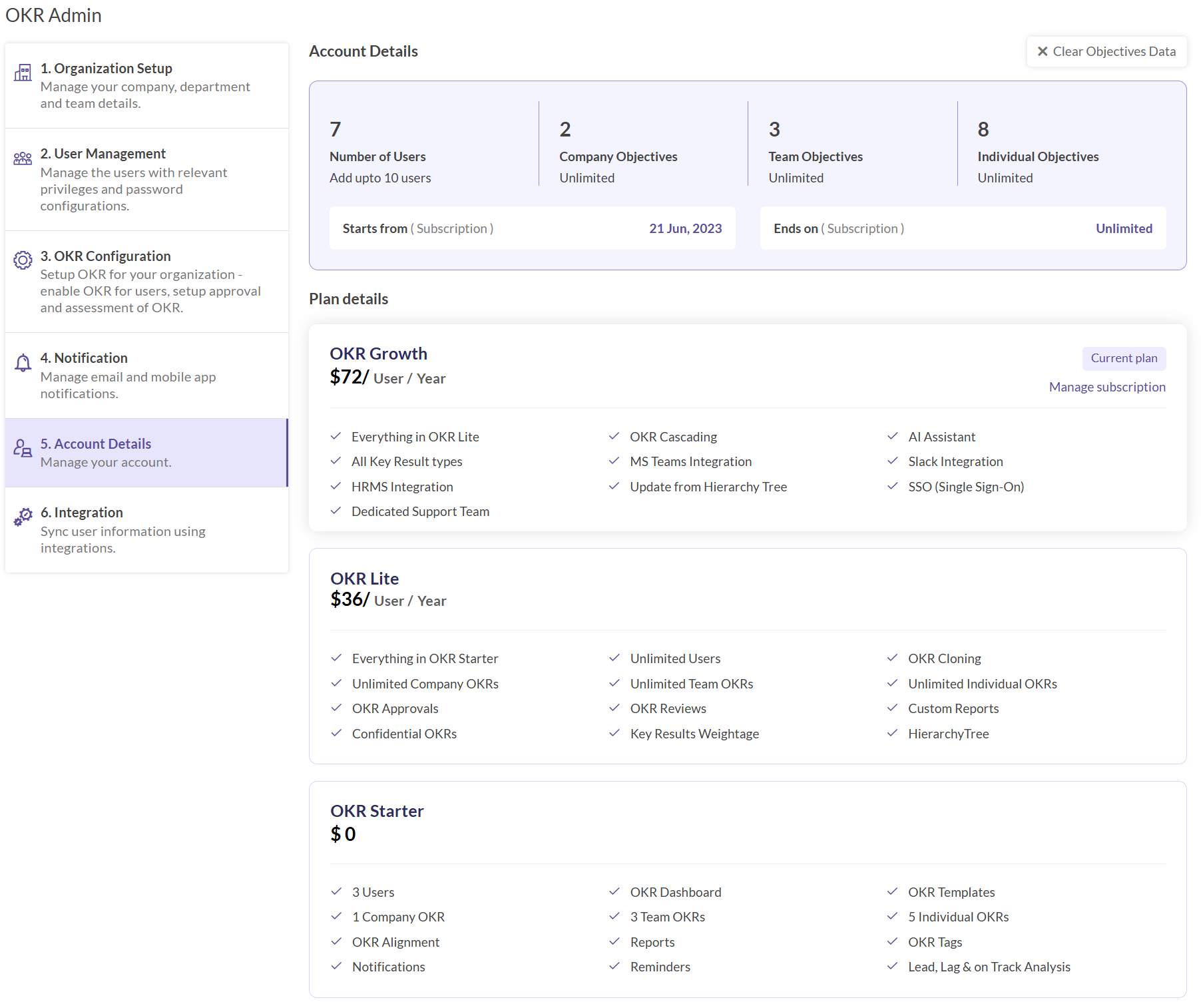Viewport: 1201px width, 1008px height.
Task: Click checkmark beside OKR Cascading feature
Action: tap(614, 436)
